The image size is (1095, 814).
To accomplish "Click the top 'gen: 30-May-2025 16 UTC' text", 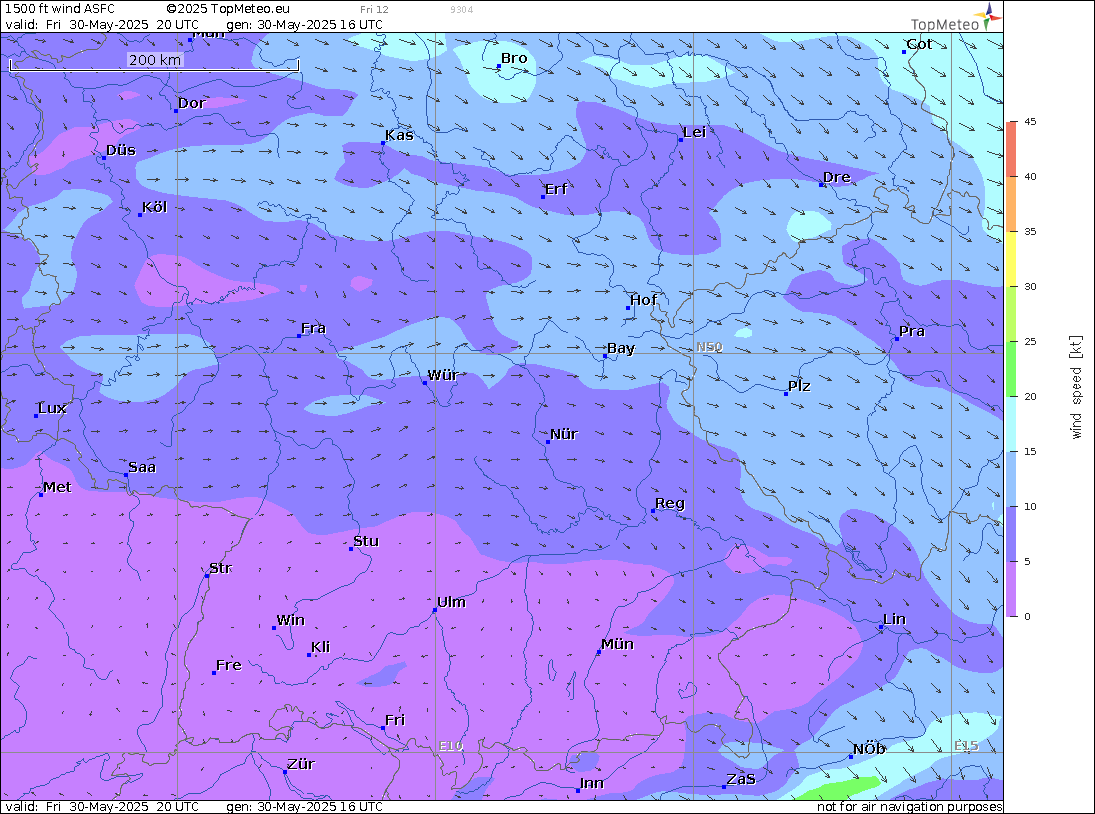I will [x=304, y=24].
